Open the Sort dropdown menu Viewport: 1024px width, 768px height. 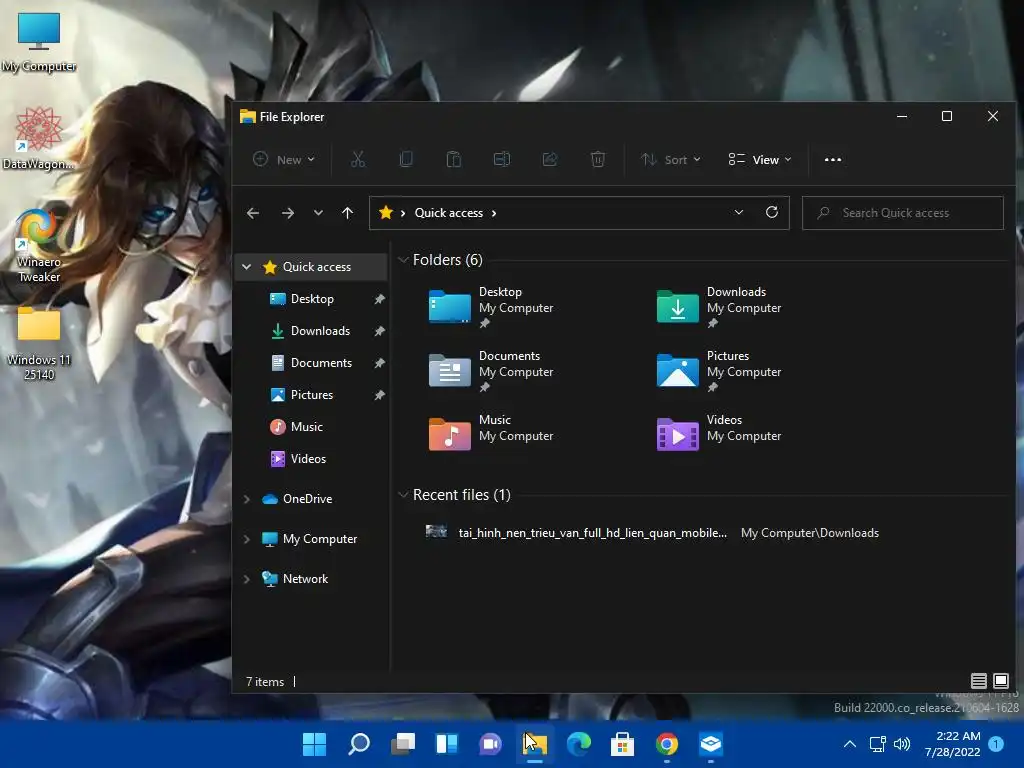tap(671, 159)
